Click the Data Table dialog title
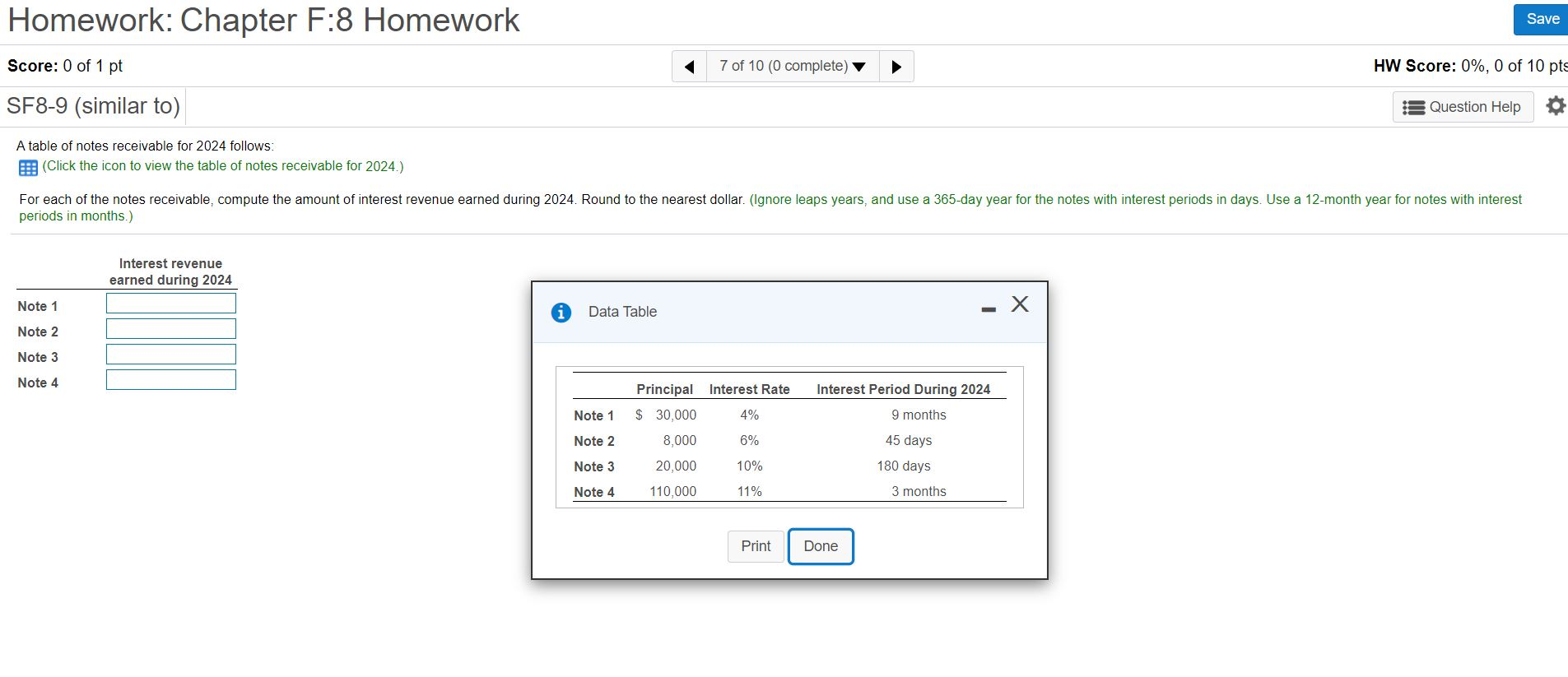Viewport: 1568px width, 677px height. 622,313
